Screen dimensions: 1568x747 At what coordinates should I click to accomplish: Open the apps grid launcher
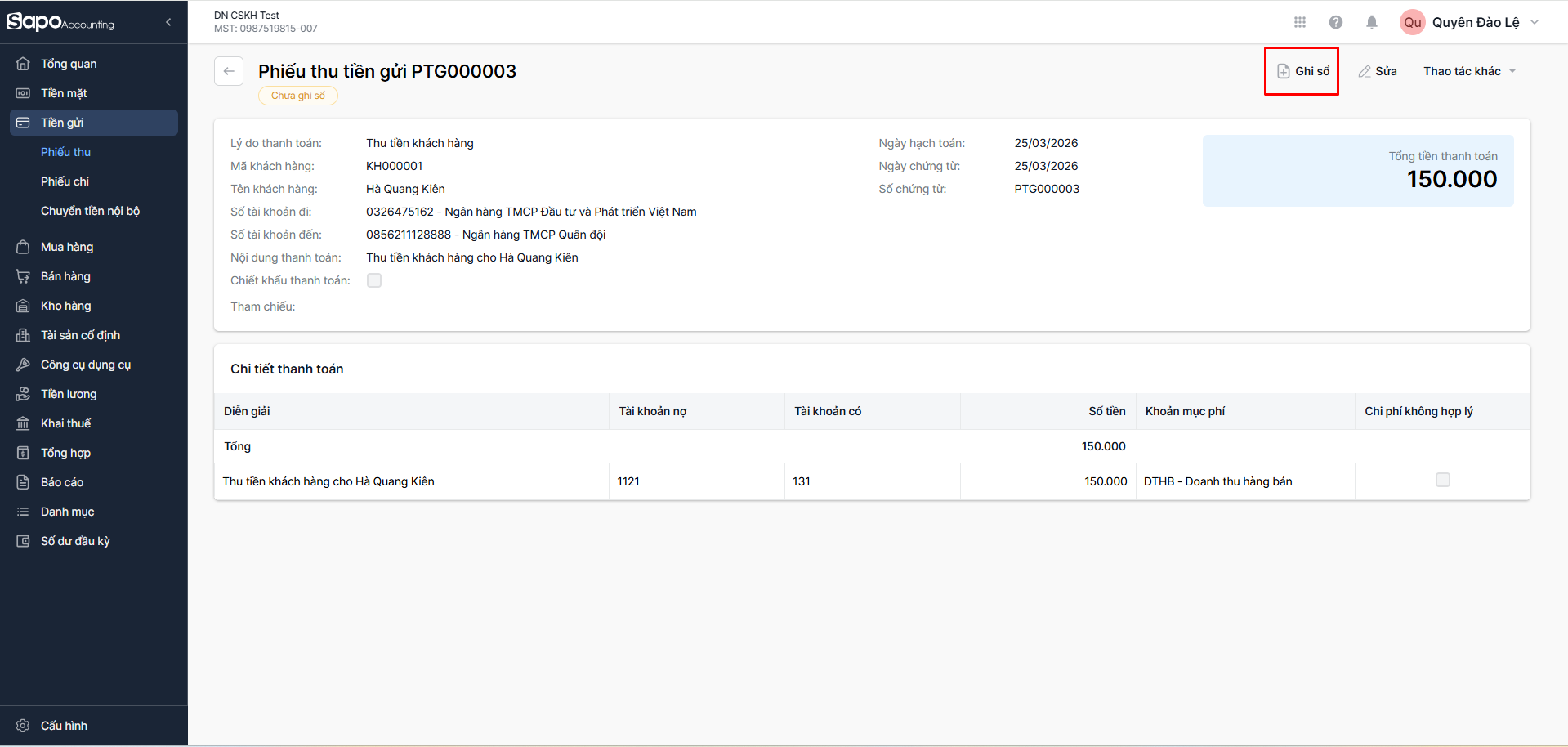(x=1300, y=22)
